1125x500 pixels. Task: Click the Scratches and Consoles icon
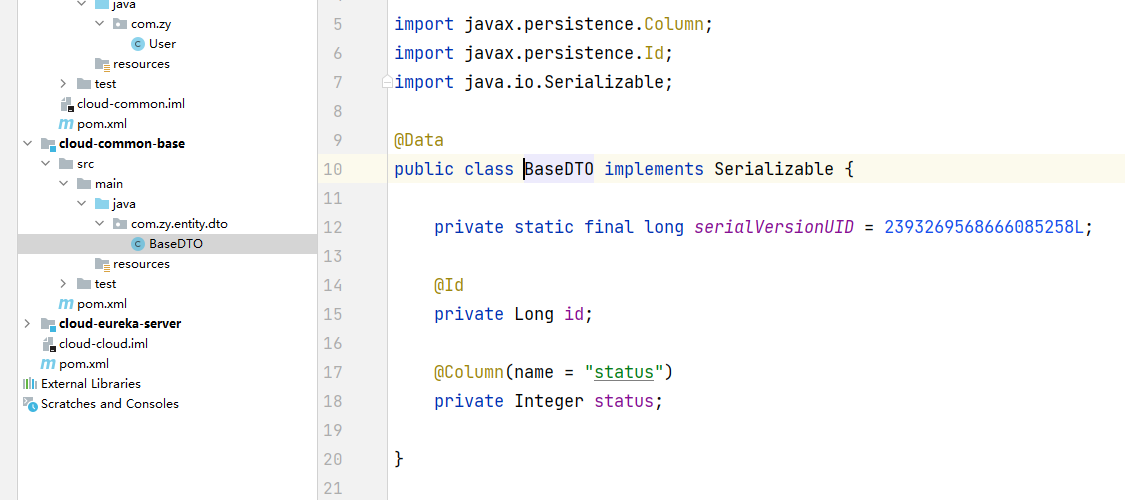coord(30,404)
